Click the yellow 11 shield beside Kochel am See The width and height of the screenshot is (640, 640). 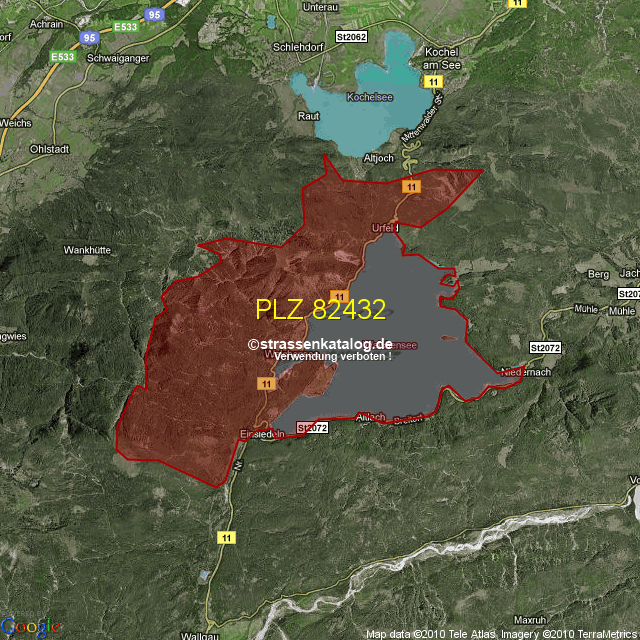coord(433,81)
